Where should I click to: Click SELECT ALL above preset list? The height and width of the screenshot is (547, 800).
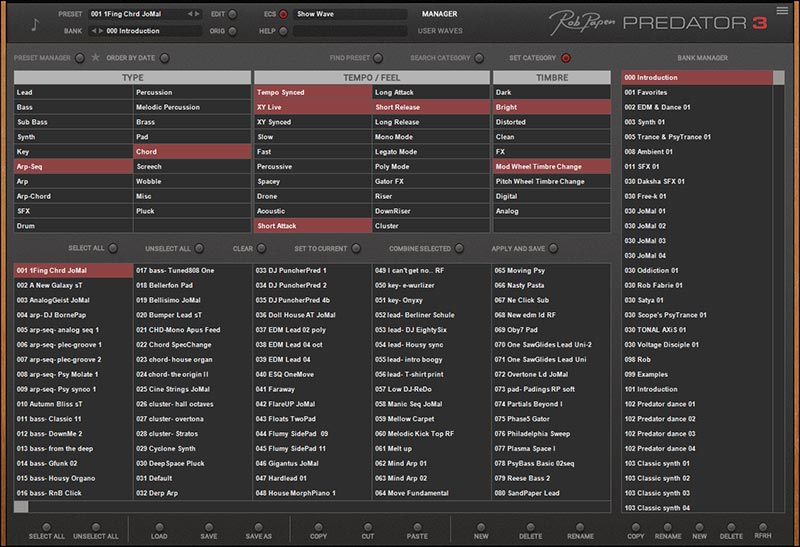(113, 248)
